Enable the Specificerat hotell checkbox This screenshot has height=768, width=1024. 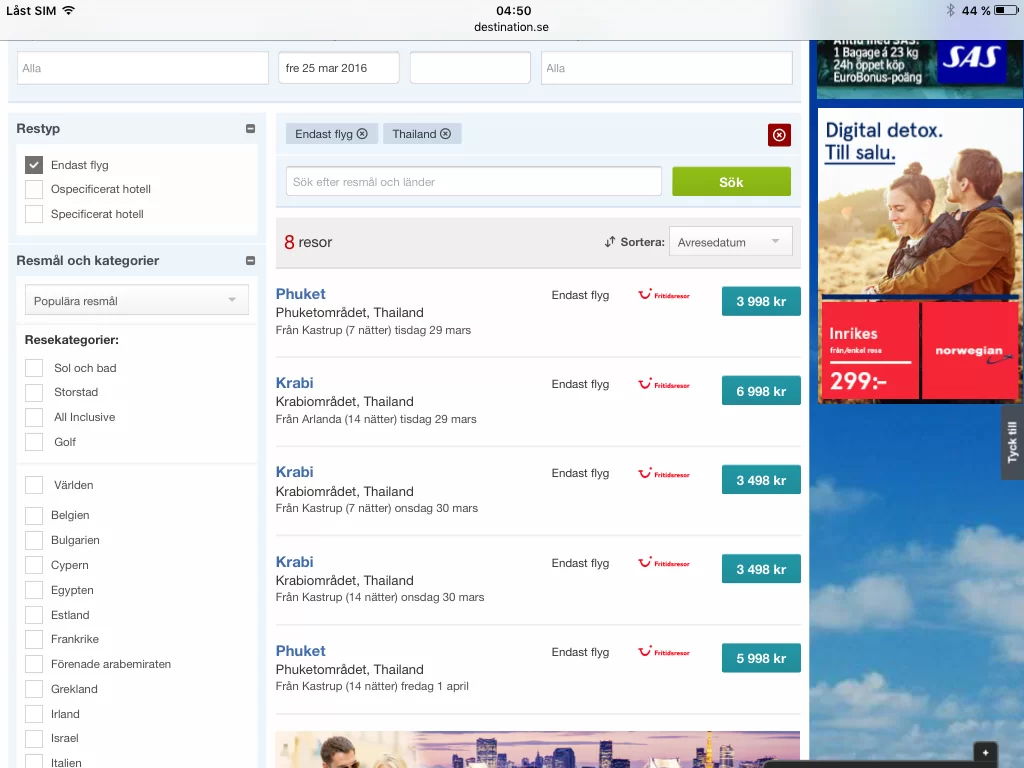34,214
